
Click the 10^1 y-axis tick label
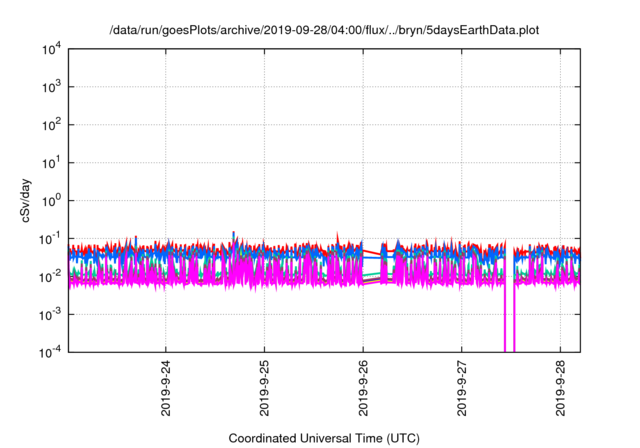pyautogui.click(x=51, y=163)
